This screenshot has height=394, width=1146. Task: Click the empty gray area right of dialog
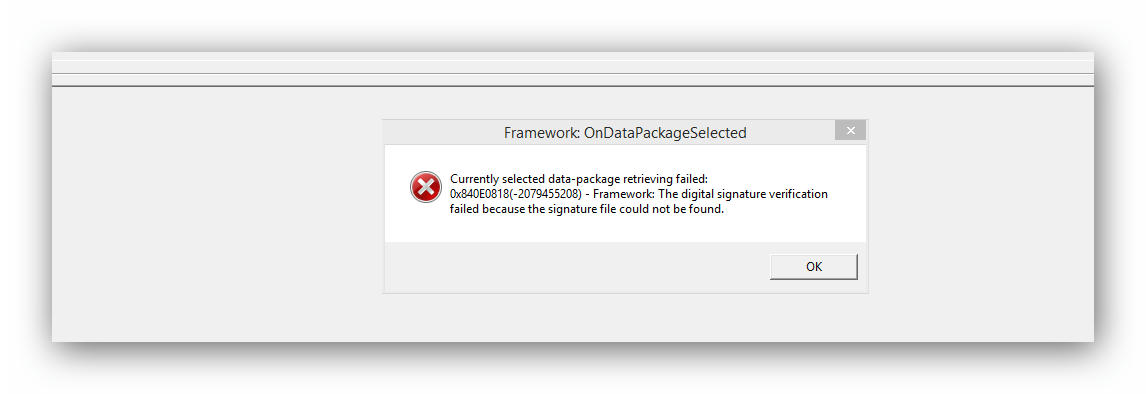(981, 212)
